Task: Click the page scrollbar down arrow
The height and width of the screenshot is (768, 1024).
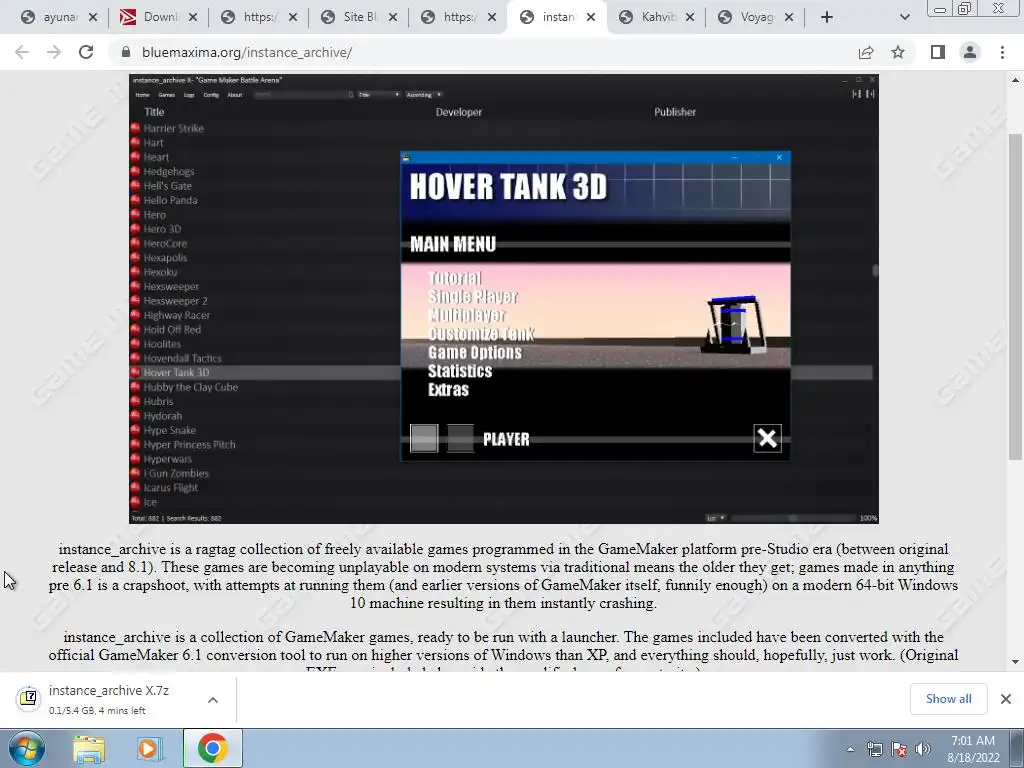Action: [1015, 662]
